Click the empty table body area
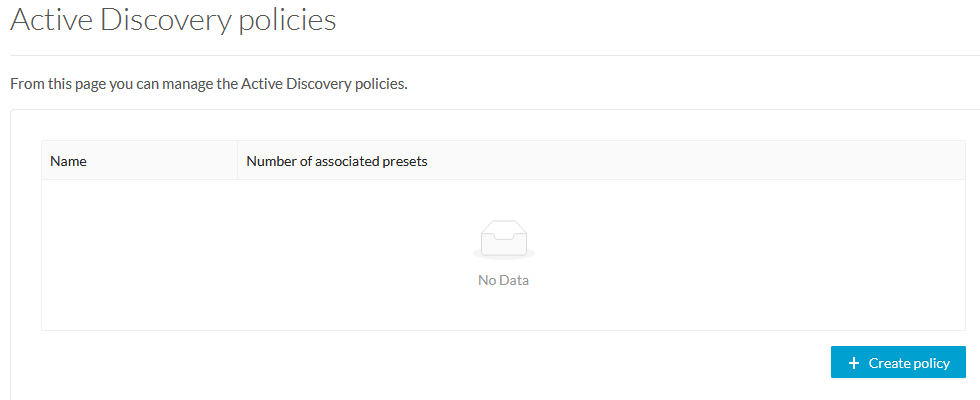Screen dimensions: 980x400 [x=503, y=255]
